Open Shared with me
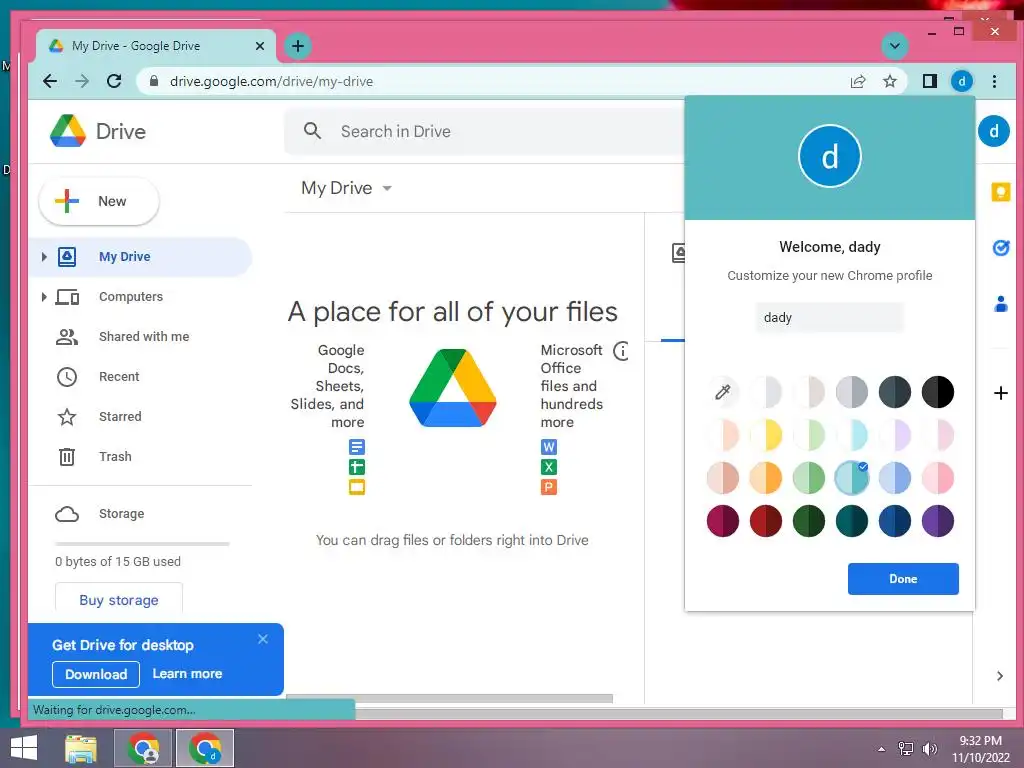1024x768 pixels. click(x=144, y=336)
